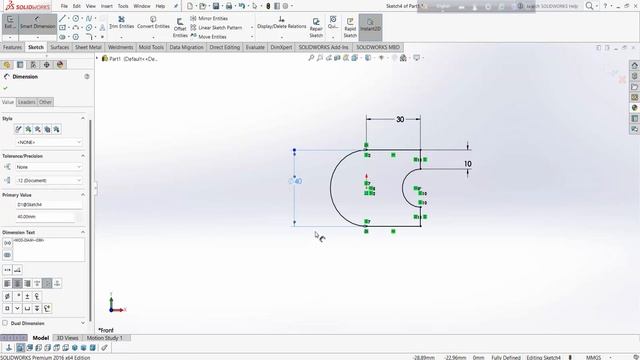Switch to the Sheet Metal tab
Image resolution: width=640 pixels, height=360 pixels.
pyautogui.click(x=88, y=47)
